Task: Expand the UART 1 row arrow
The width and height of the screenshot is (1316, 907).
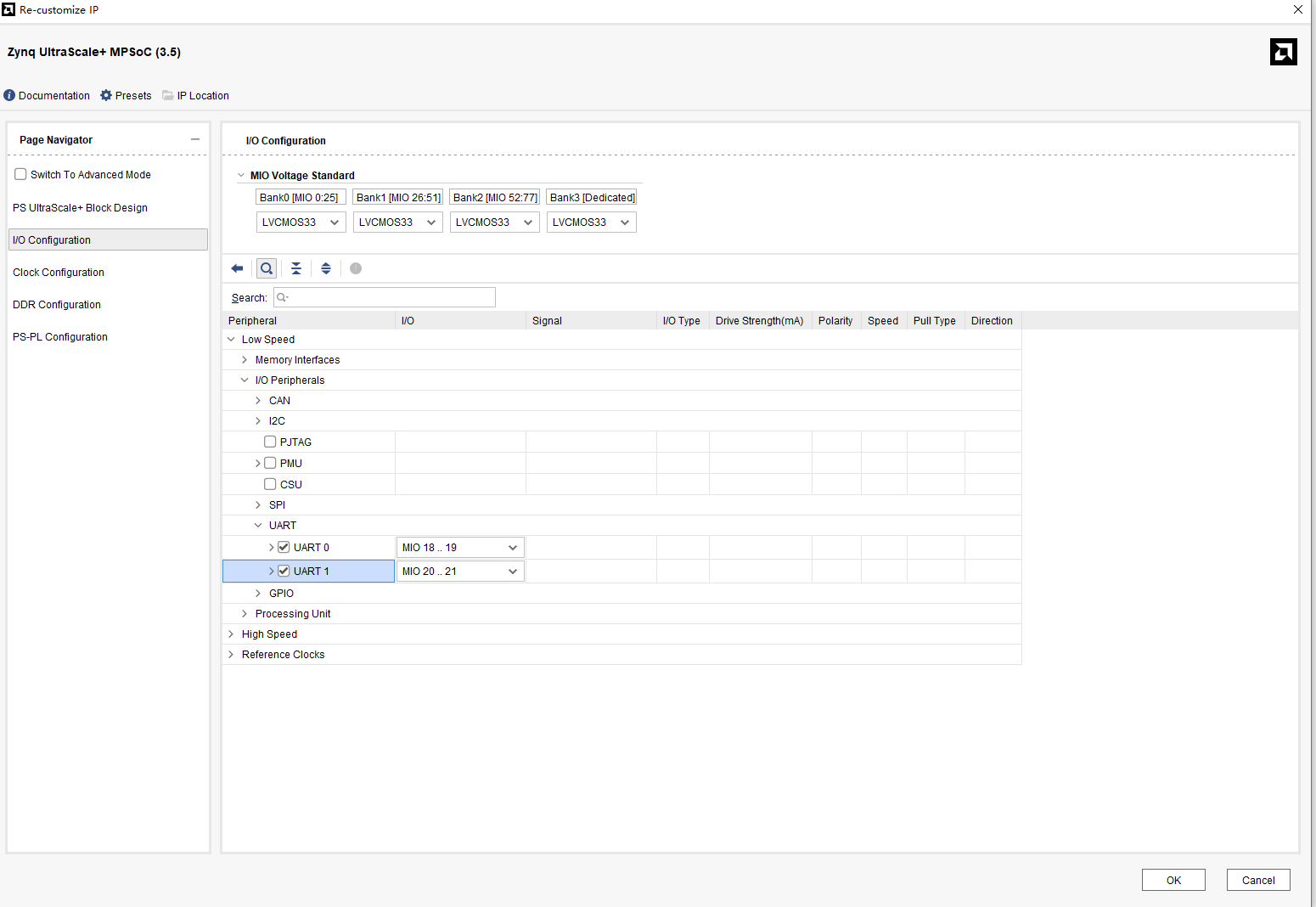Action: 272,572
